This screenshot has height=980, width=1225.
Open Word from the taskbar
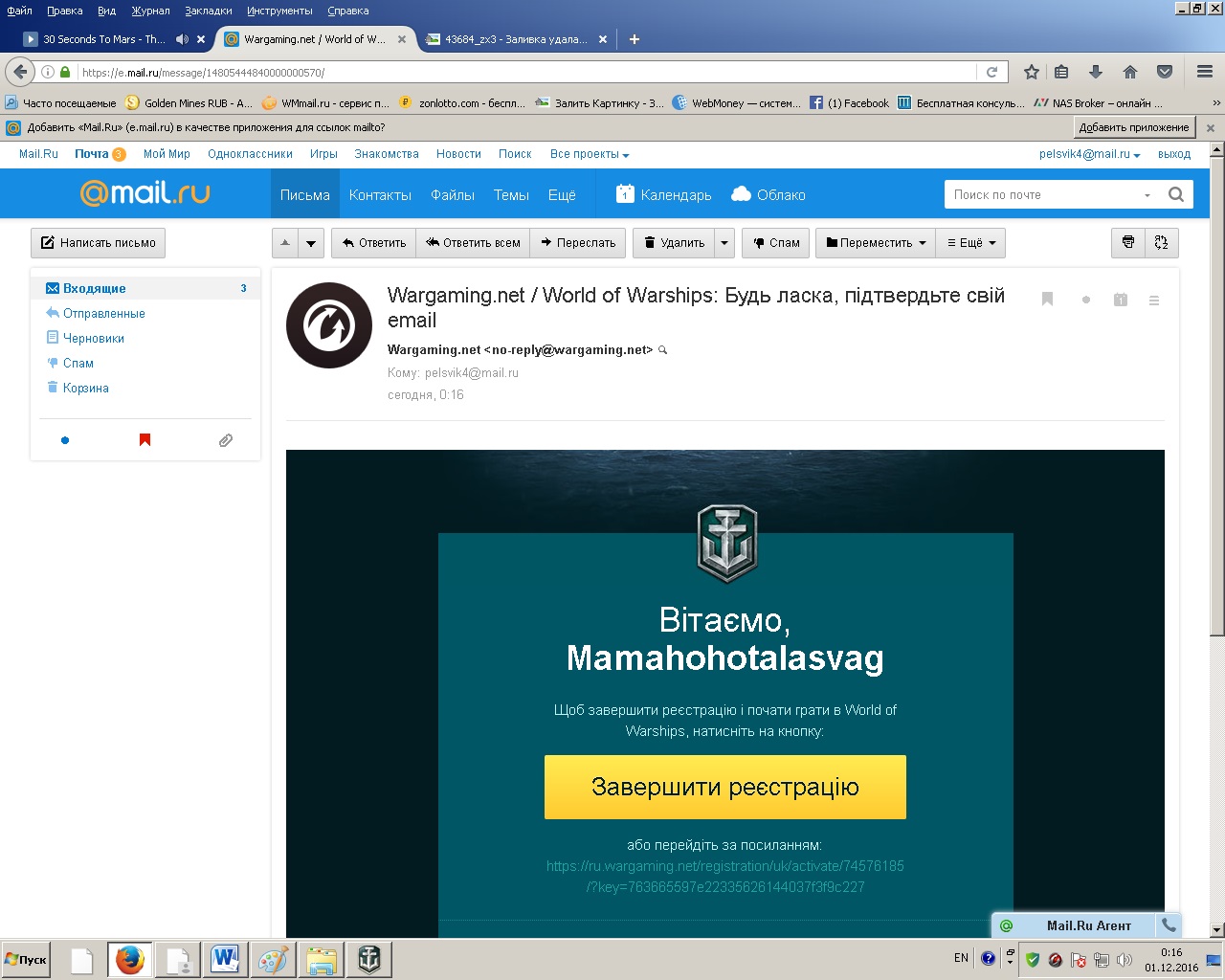226,959
